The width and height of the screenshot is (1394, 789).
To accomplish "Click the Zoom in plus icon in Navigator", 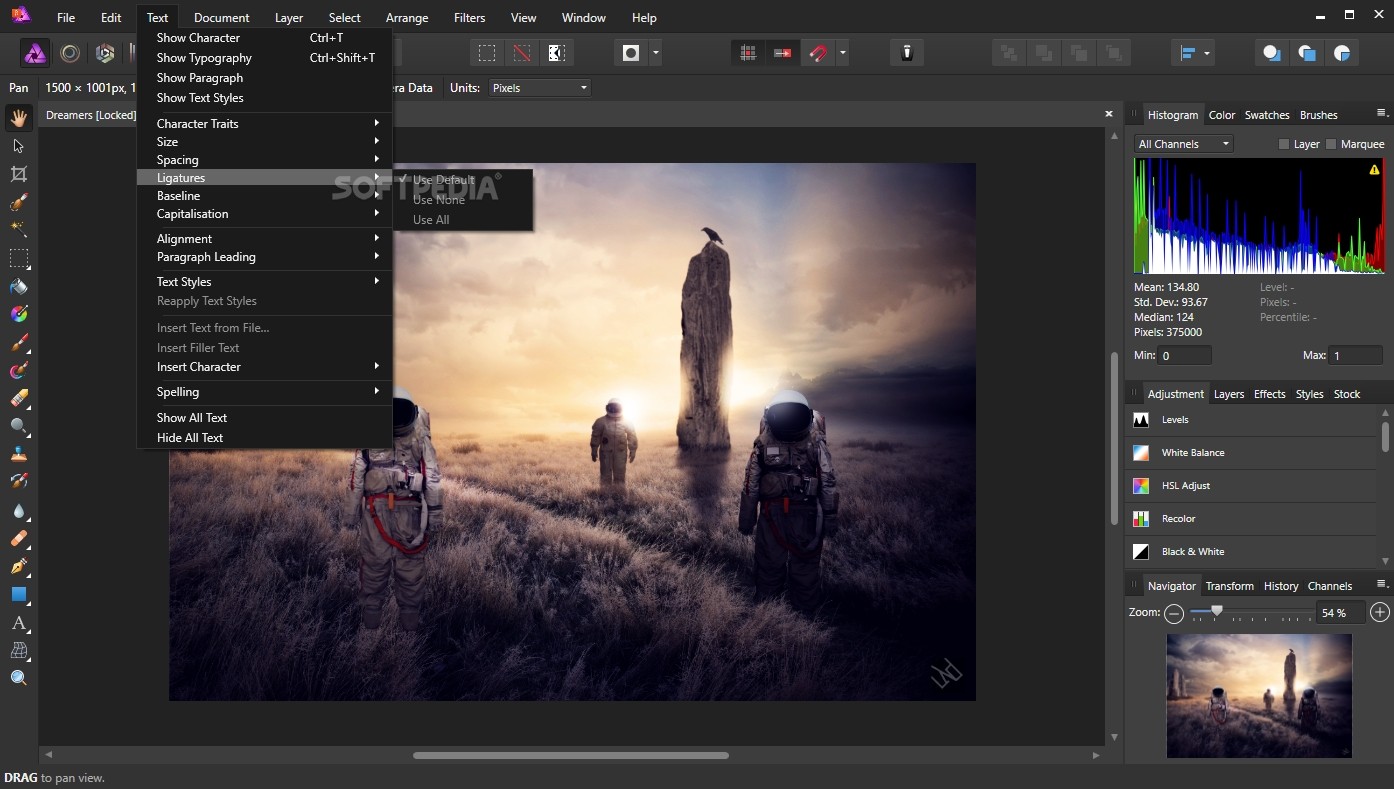I will tap(1380, 613).
